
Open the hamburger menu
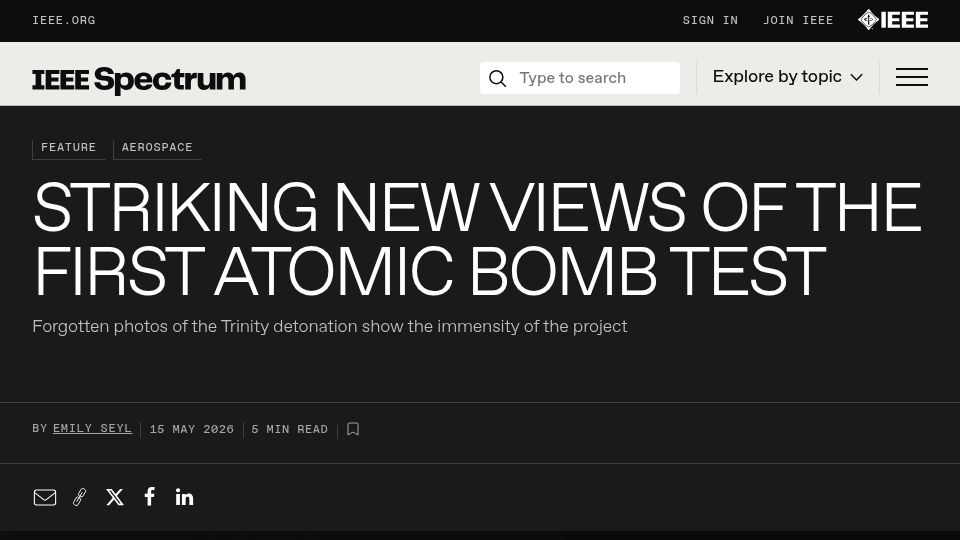point(912,77)
